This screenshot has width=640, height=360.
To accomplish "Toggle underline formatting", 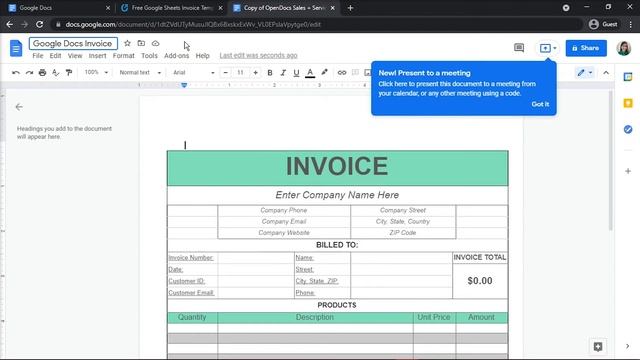I will (296, 73).
